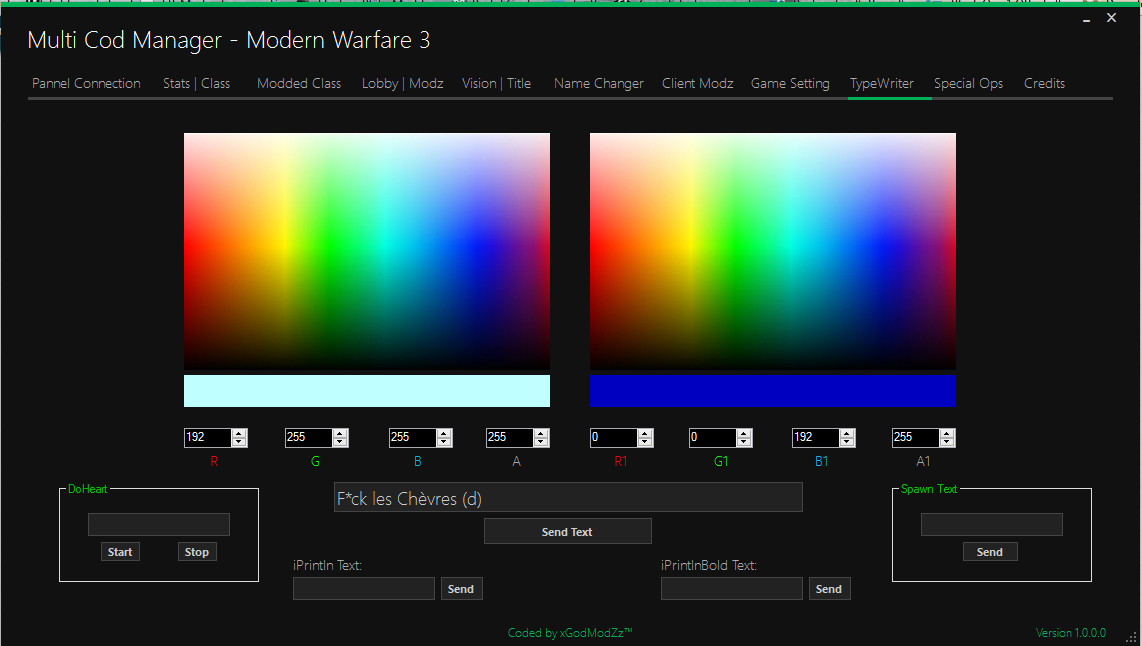1142x646 pixels.
Task: Click the DoHeart text input
Action: [159, 524]
